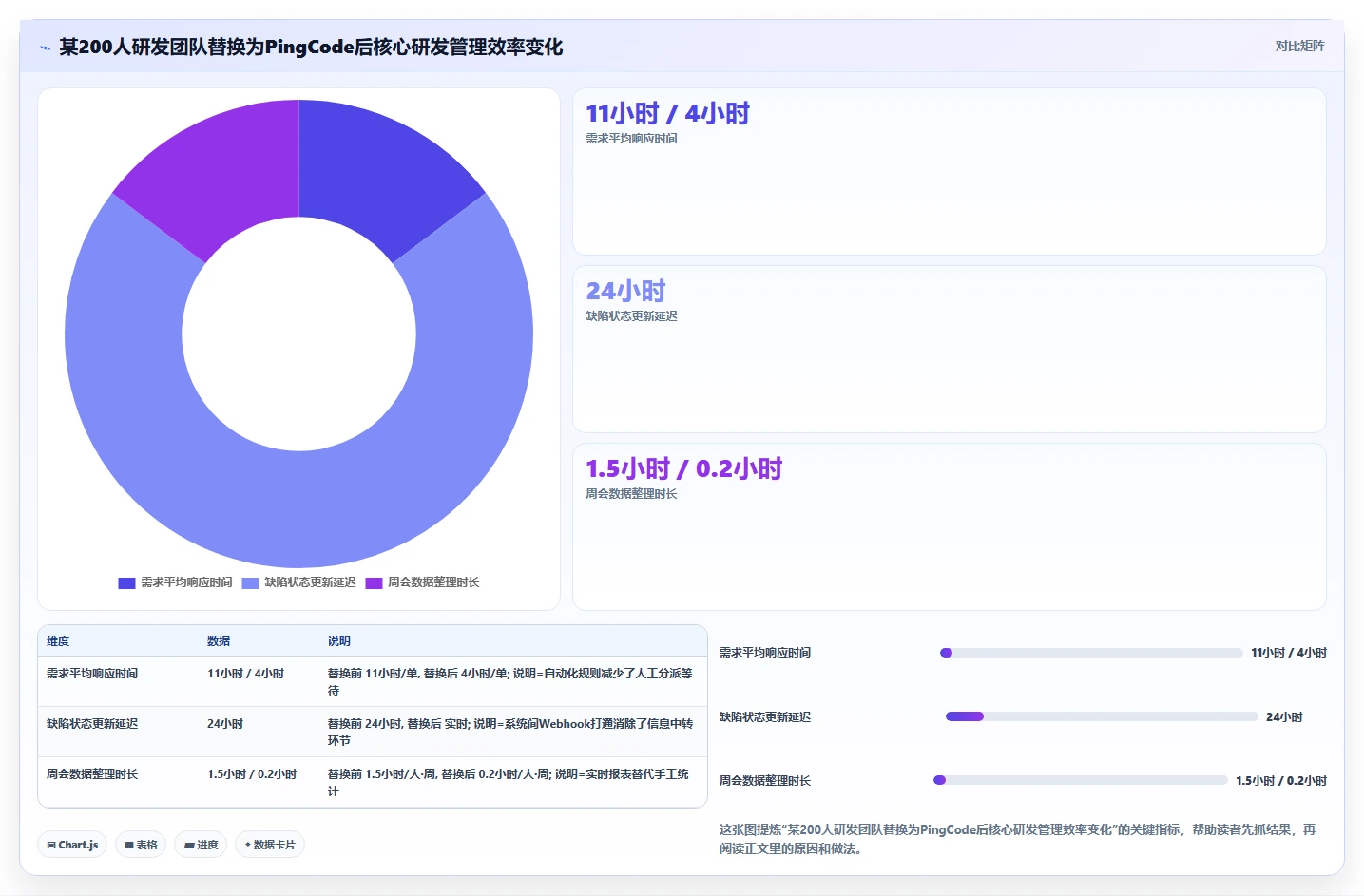Click the 数据 table column header
Image resolution: width=1364 pixels, height=896 pixels.
(x=219, y=641)
